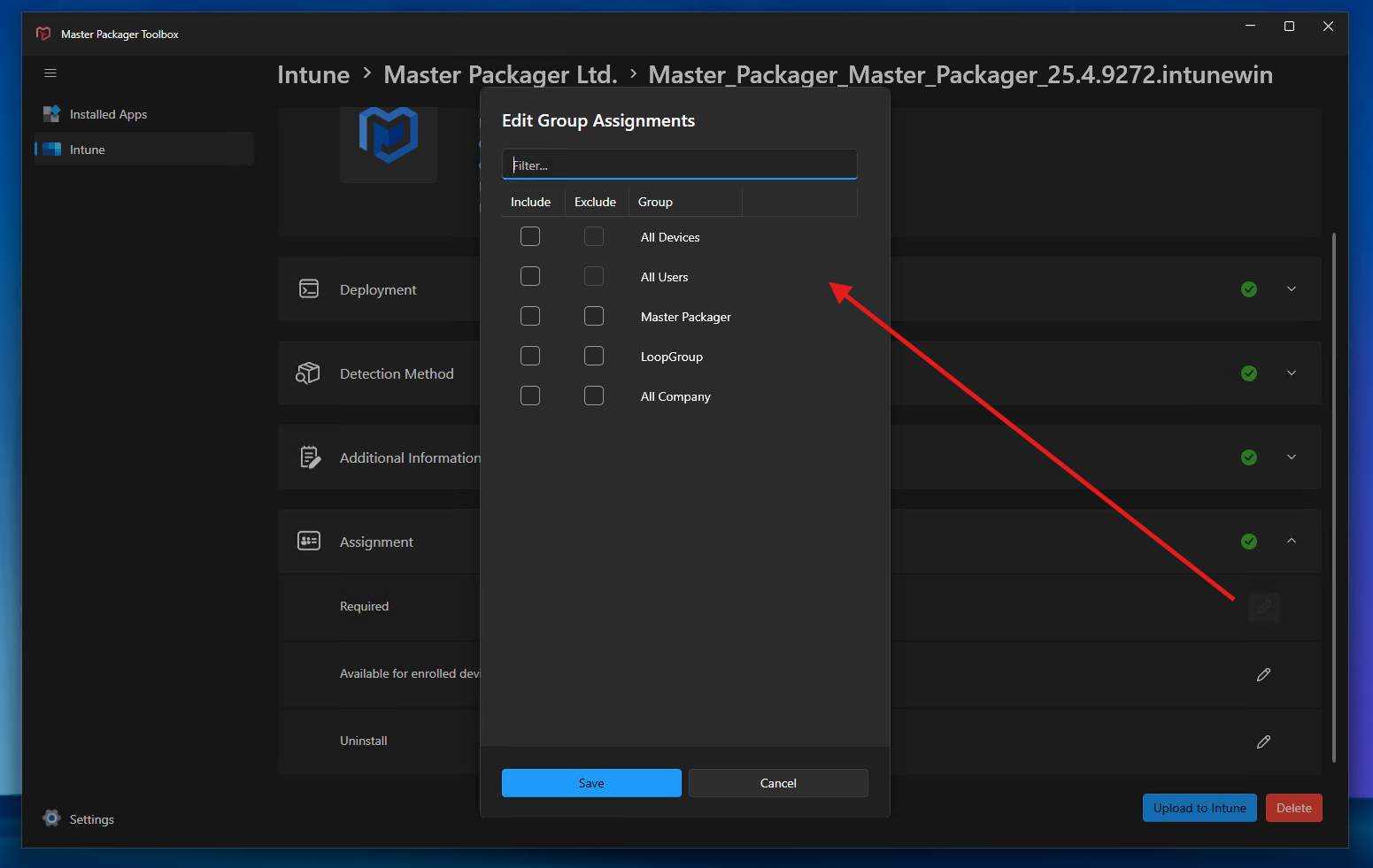Check Include for LoopGroup
Screen dimensions: 1373x868
tap(530, 356)
